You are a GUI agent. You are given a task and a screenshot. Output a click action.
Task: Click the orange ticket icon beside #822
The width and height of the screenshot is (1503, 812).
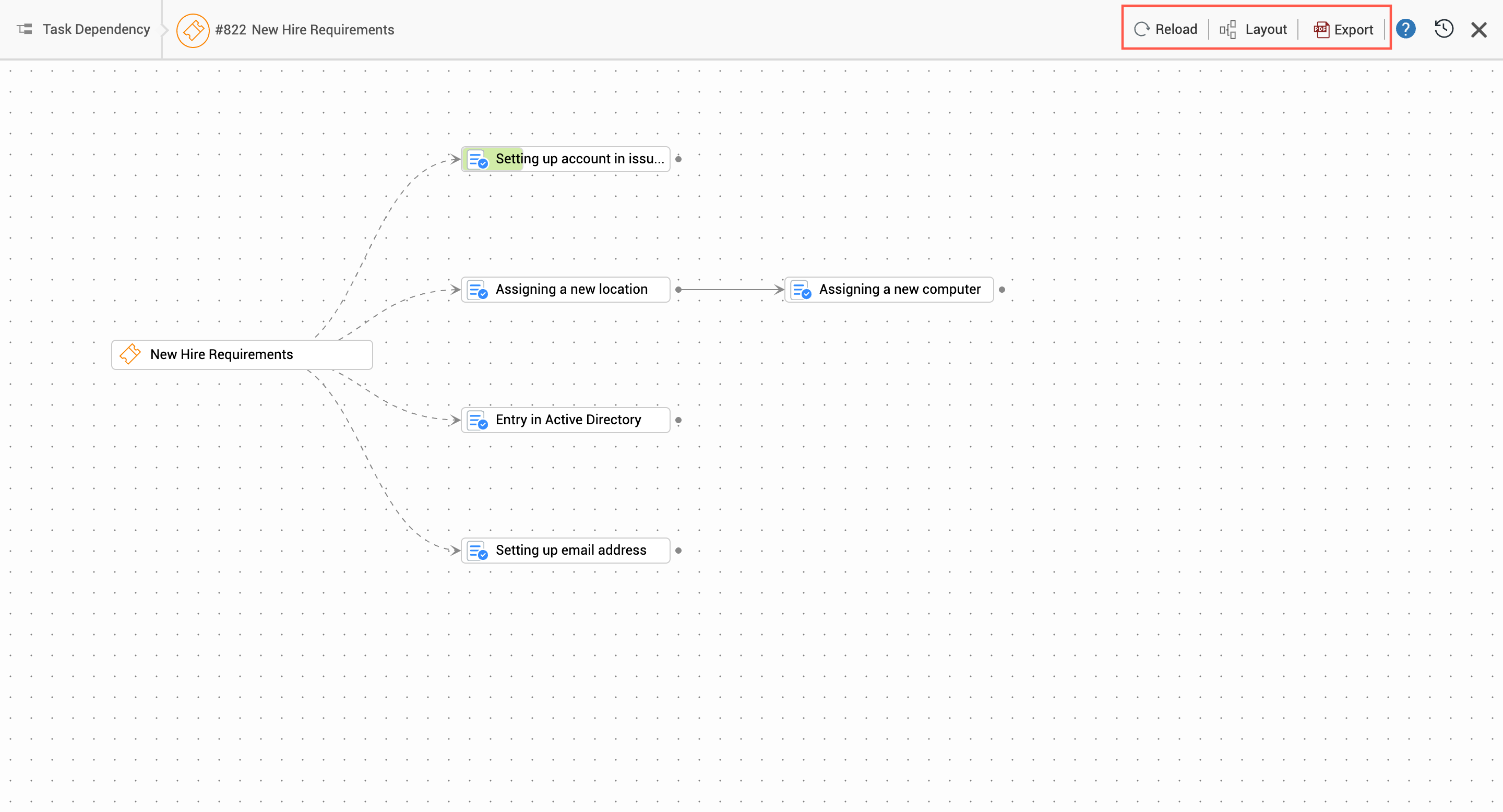point(193,30)
